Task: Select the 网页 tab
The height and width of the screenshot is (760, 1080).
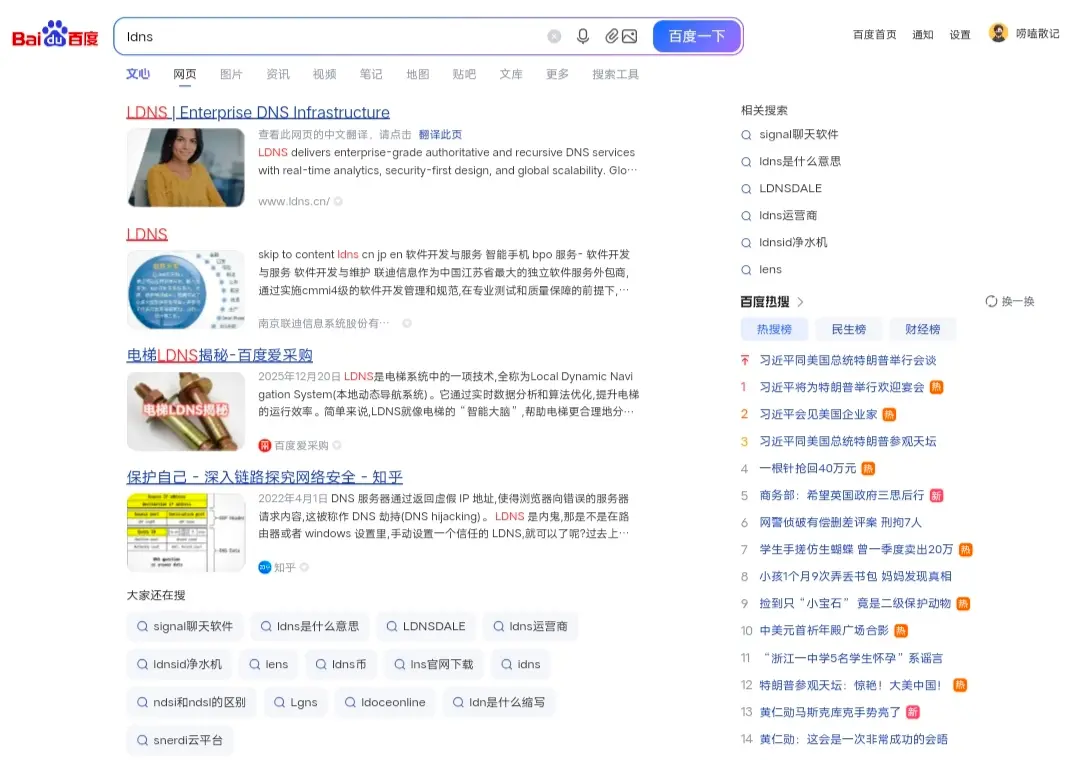Action: point(185,74)
